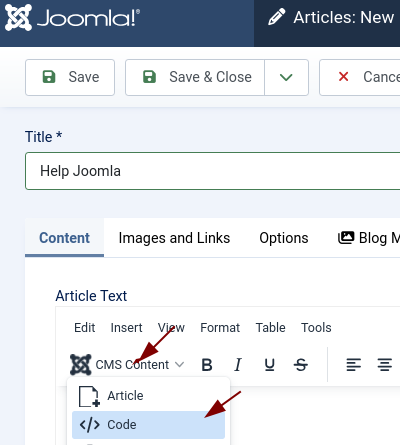400x445 pixels.
Task: Expand the Save & Close dropdown arrow
Action: (x=286, y=77)
